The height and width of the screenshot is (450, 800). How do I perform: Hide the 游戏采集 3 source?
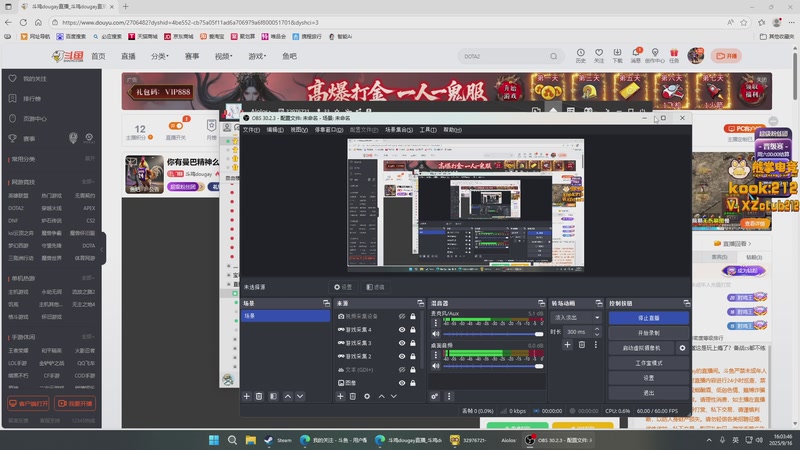402,343
